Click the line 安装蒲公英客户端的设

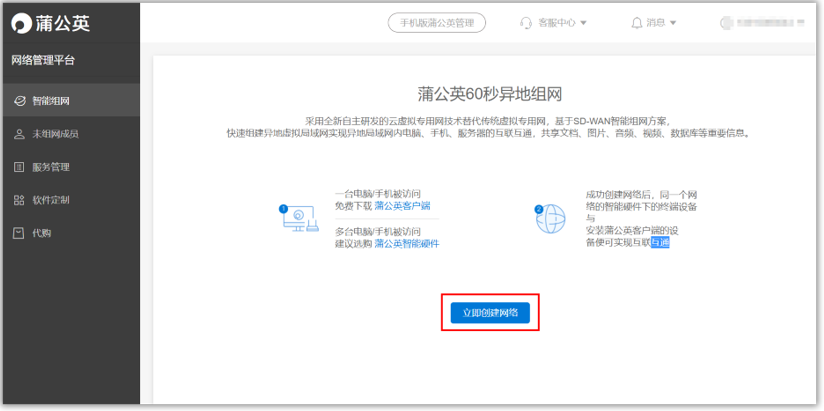pyautogui.click(x=633, y=230)
